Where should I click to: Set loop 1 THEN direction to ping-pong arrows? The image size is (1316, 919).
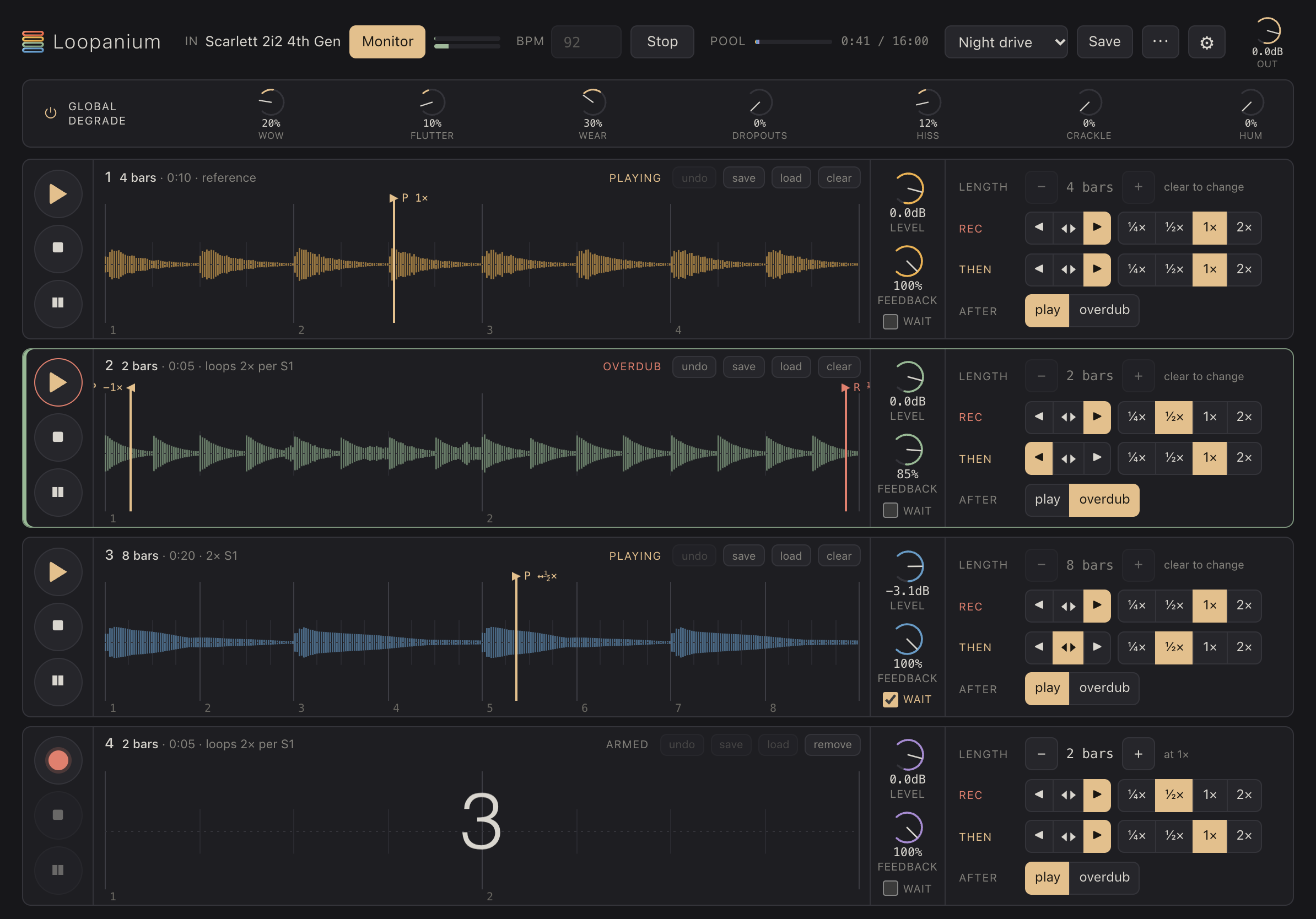point(1068,269)
